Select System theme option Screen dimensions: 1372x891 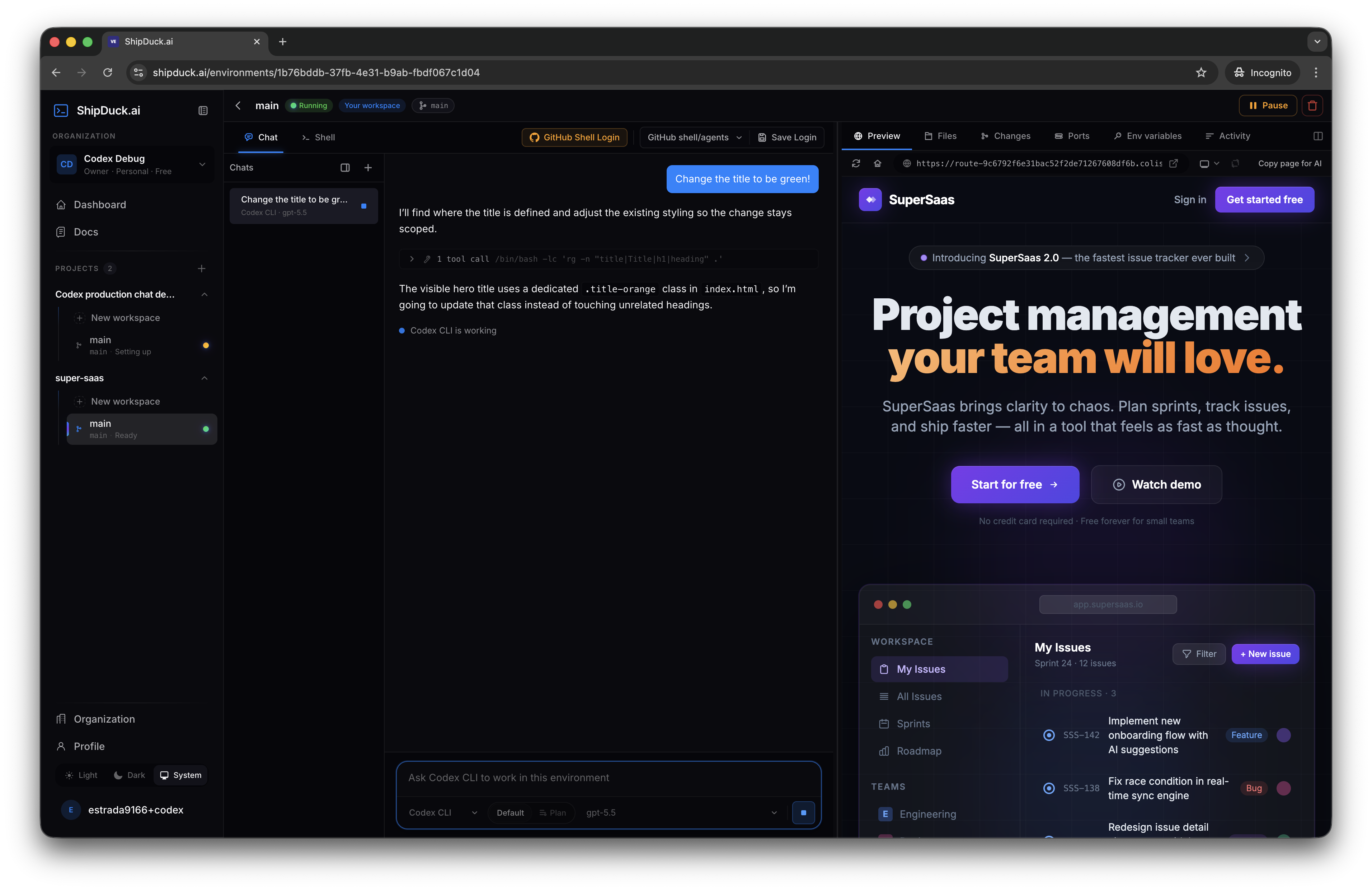[x=180, y=775]
